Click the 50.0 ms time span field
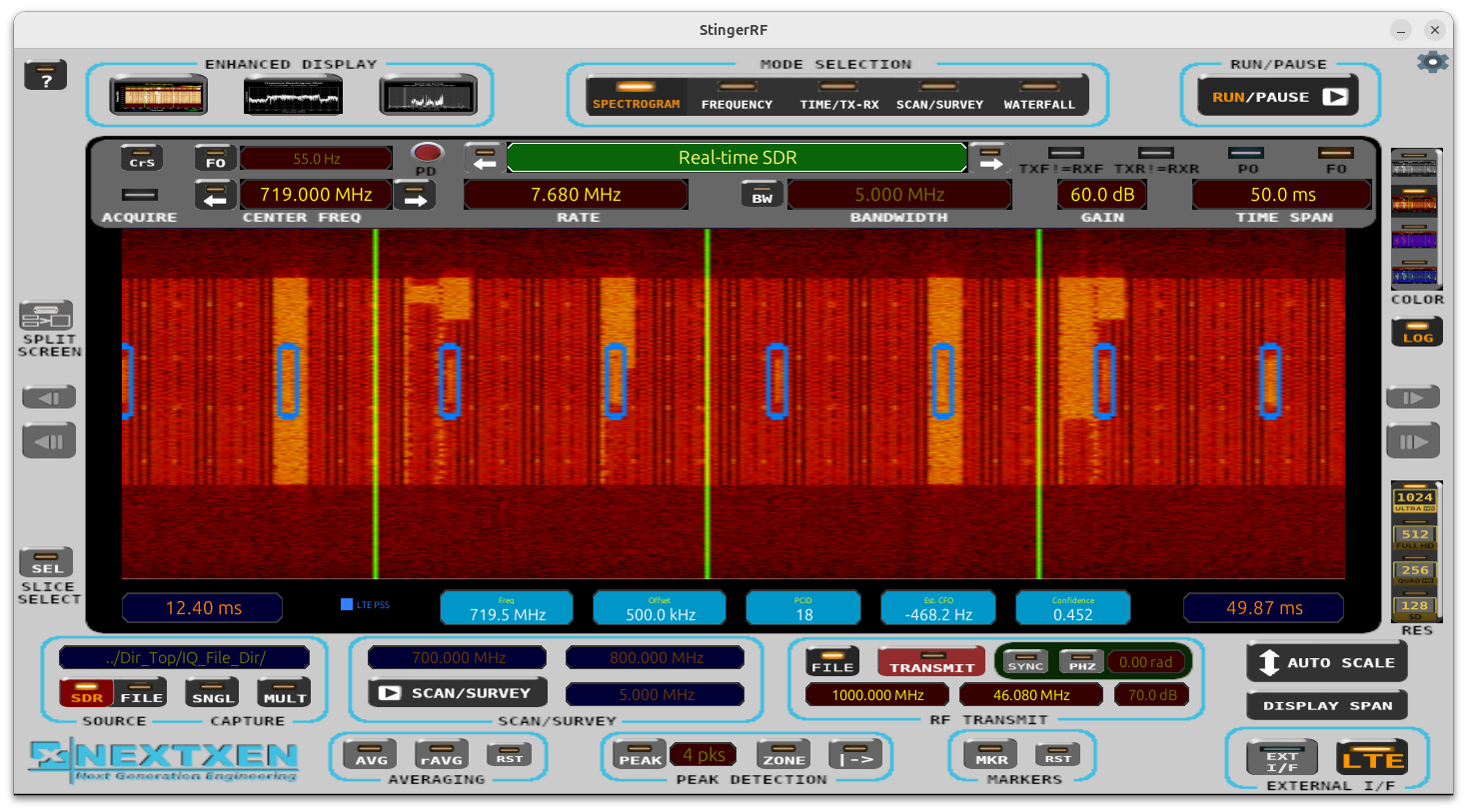 click(x=1283, y=195)
